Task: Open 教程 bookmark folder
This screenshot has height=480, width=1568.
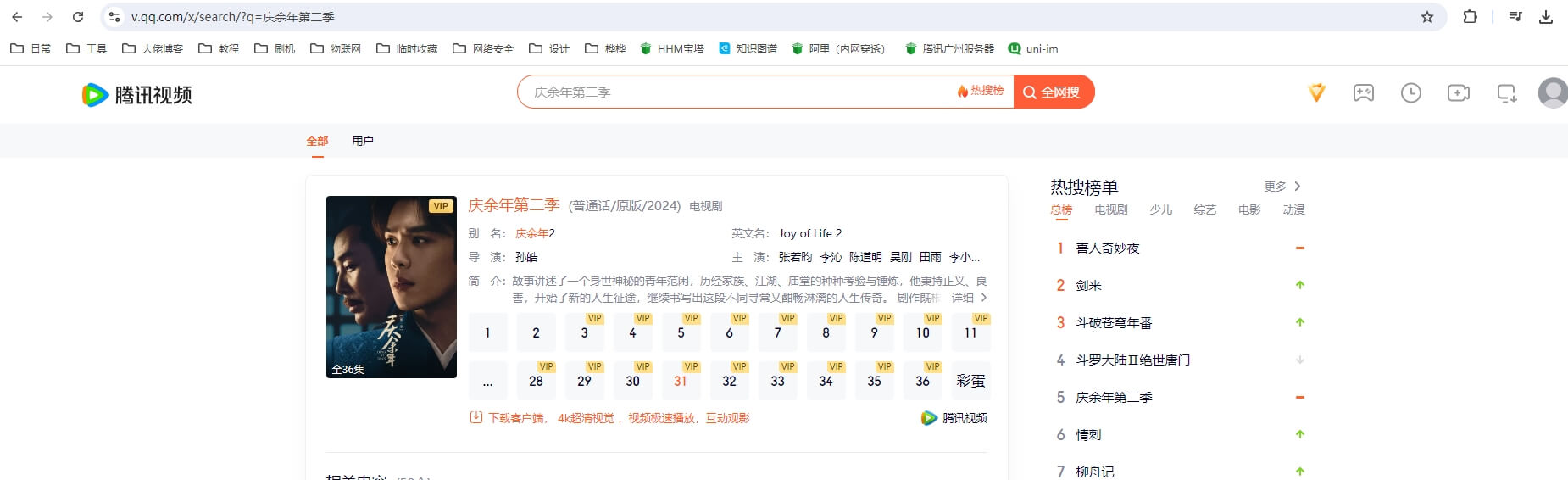Action: tap(219, 48)
